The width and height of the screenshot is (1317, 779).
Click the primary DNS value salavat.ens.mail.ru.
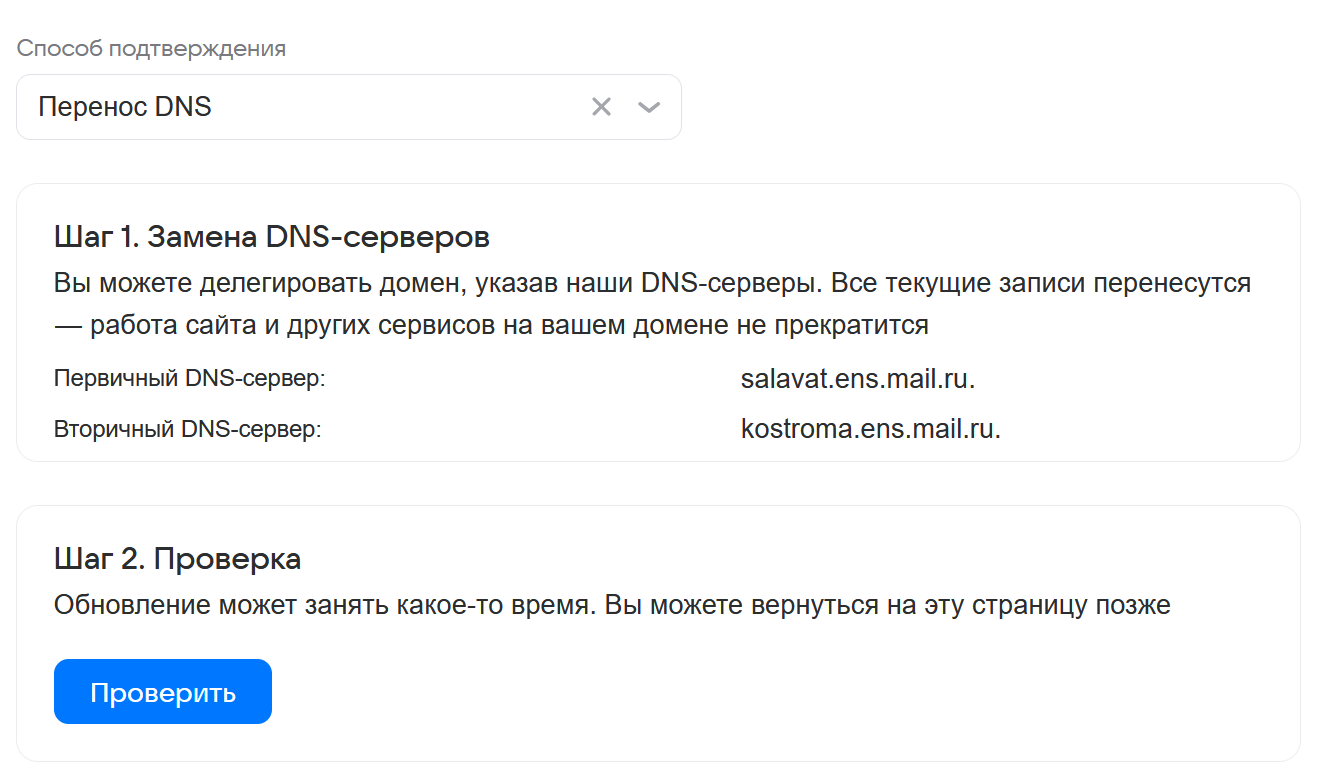(857, 379)
